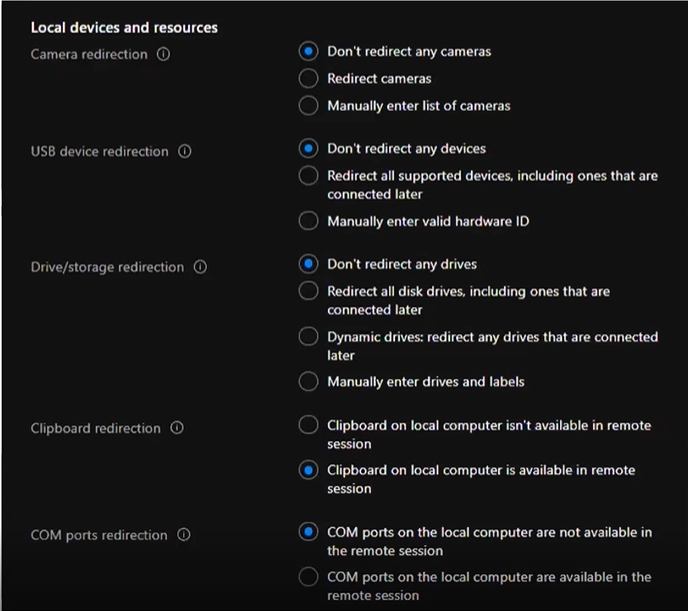Screen dimensions: 688x611
Task: Enable clipboard available in remote session
Action: [309, 471]
